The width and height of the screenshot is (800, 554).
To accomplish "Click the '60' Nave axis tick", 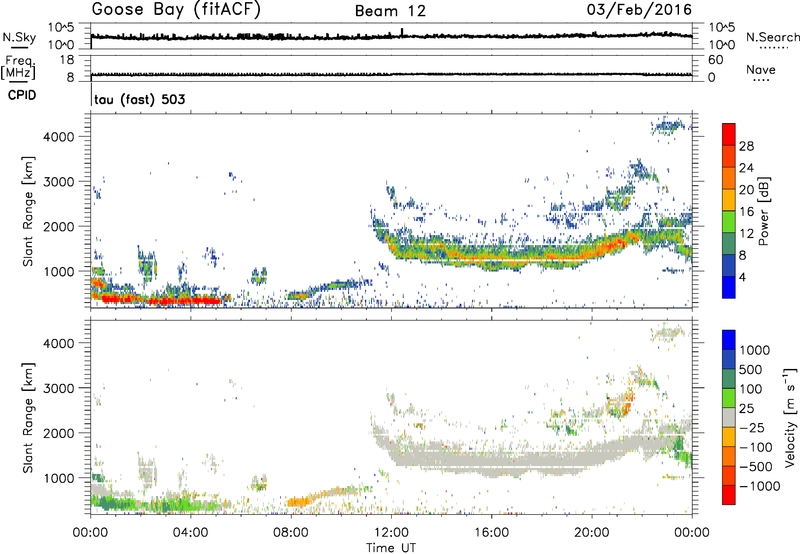I will click(x=715, y=60).
